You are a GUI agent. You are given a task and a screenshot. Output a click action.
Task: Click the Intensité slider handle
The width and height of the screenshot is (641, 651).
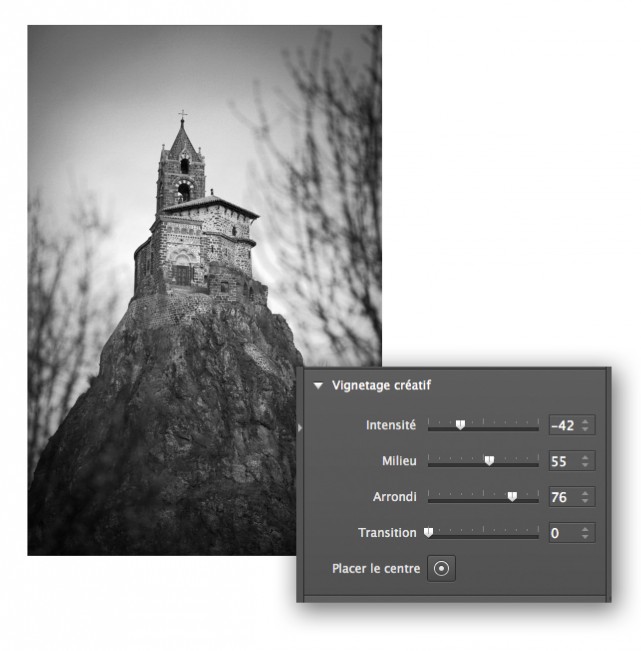pyautogui.click(x=460, y=425)
